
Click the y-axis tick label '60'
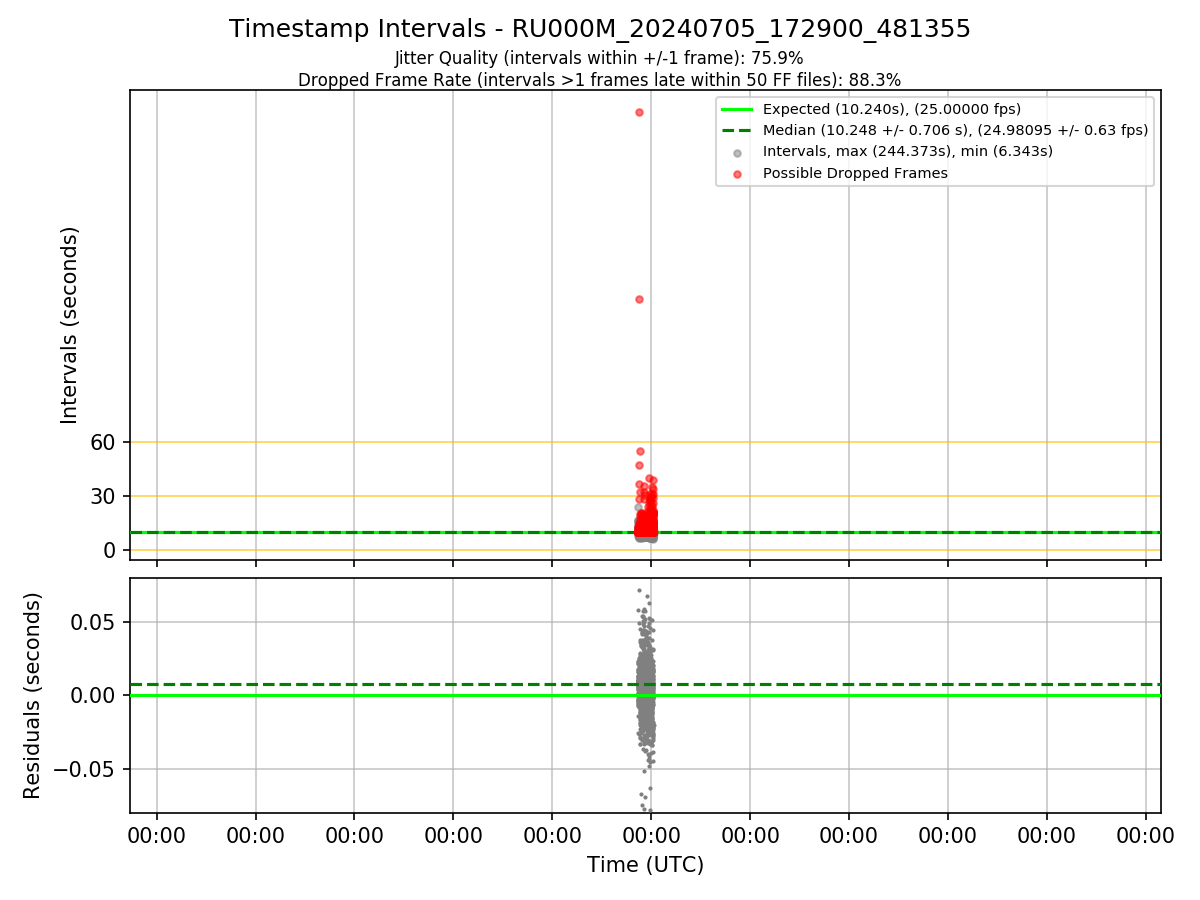point(105,442)
